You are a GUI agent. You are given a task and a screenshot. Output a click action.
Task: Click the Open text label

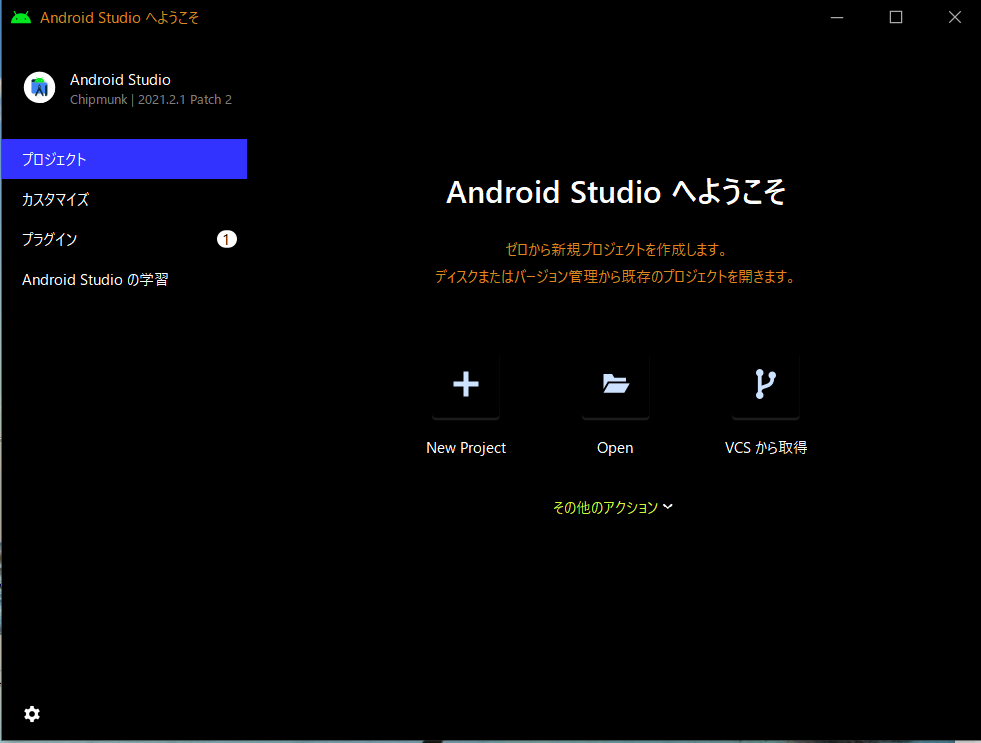tap(615, 448)
